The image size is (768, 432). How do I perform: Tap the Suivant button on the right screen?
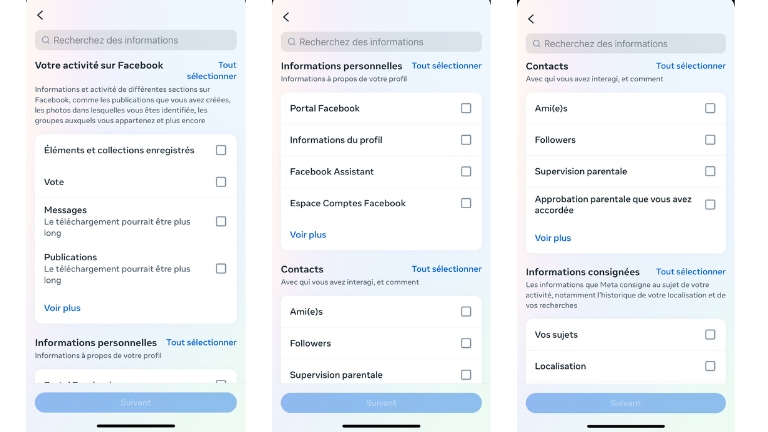[625, 403]
